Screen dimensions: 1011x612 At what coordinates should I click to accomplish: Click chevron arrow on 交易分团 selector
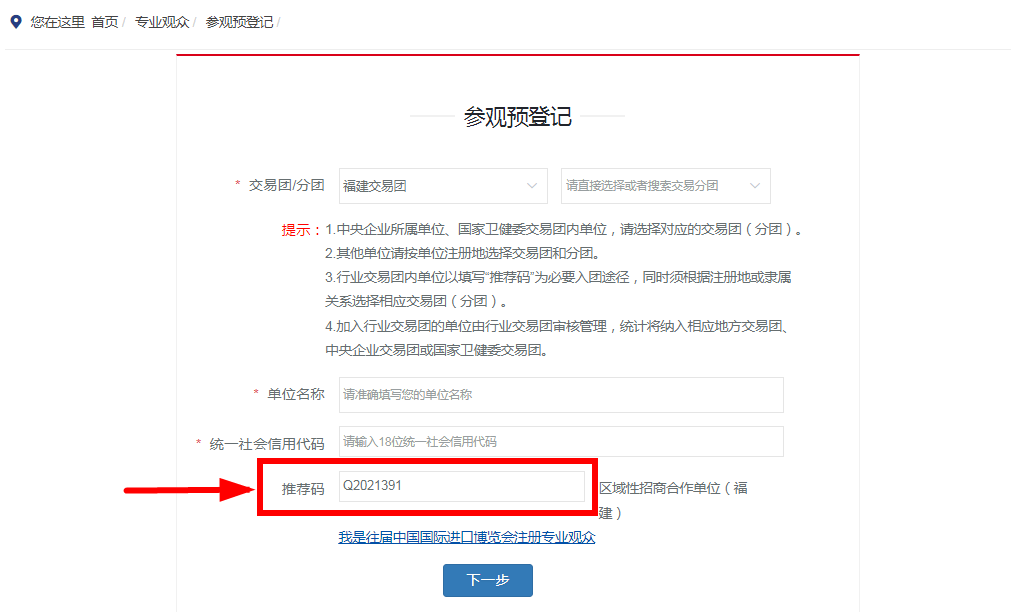click(755, 186)
